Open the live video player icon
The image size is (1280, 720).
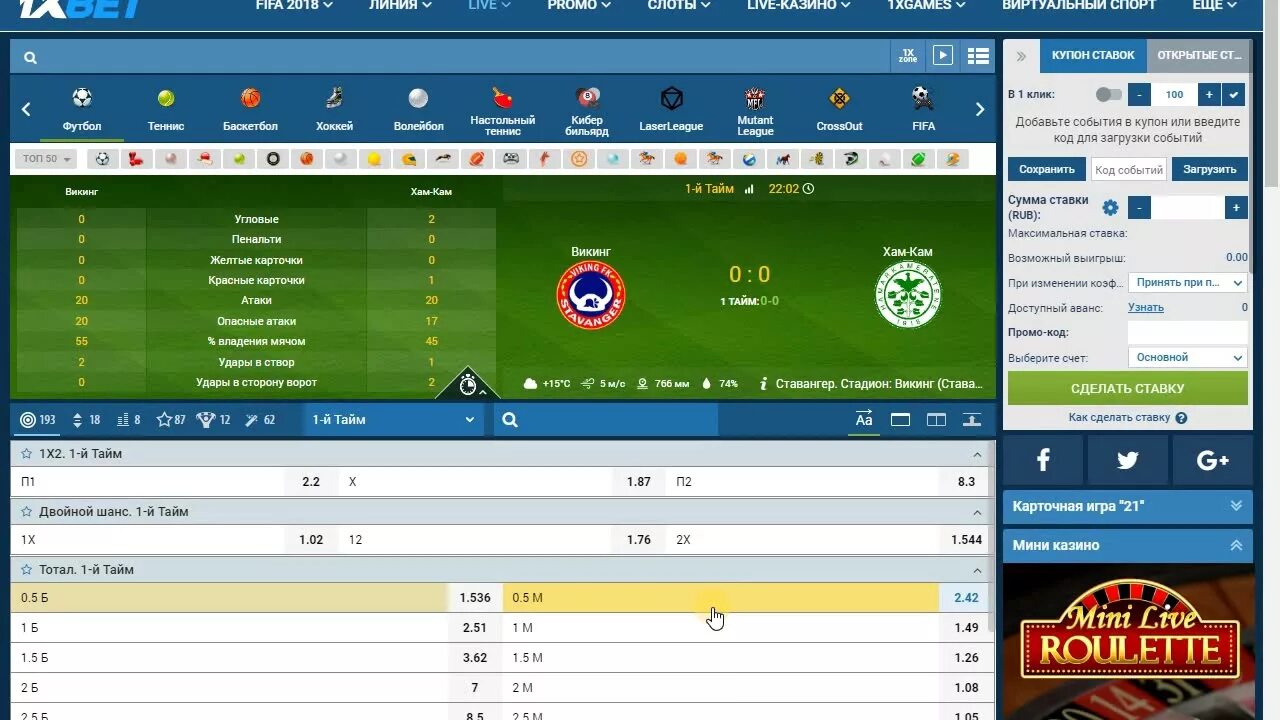point(943,56)
